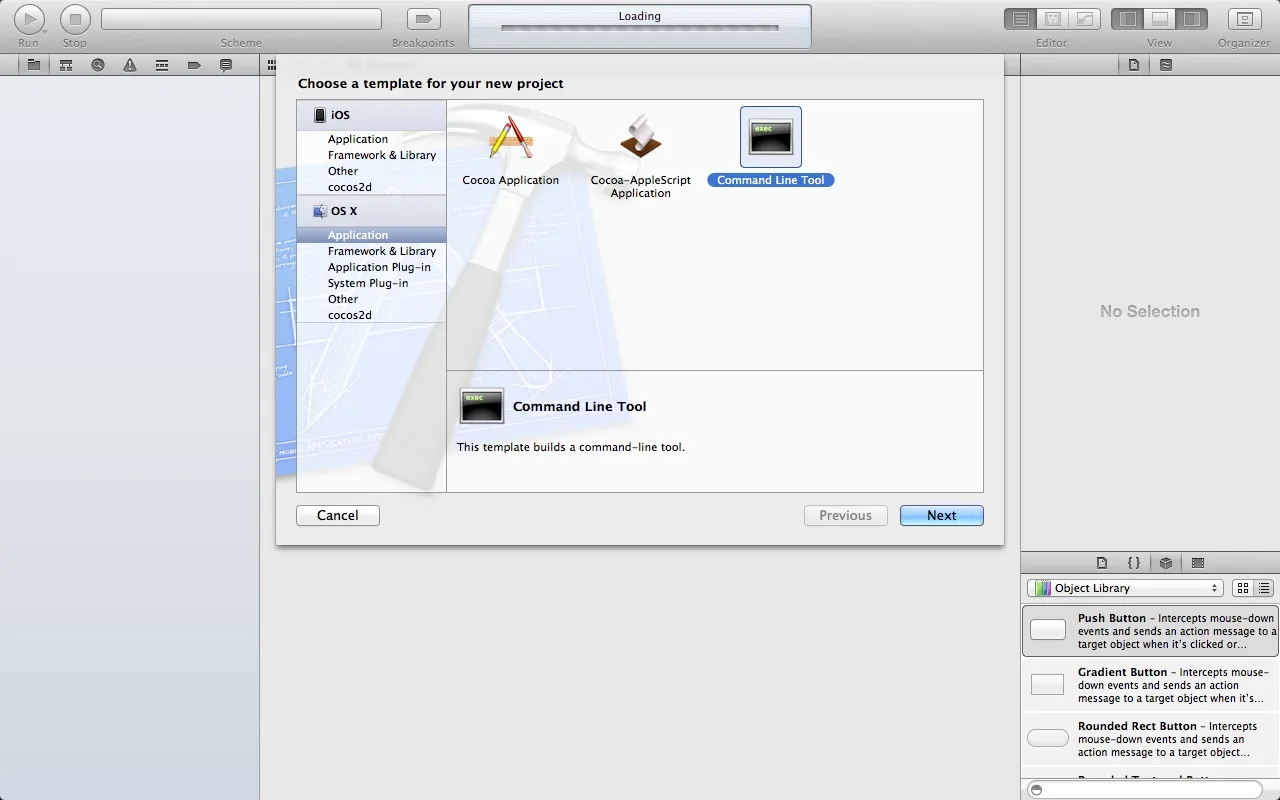Enable the standard Editor mode
The width and height of the screenshot is (1280, 800).
pyautogui.click(x=1019, y=18)
